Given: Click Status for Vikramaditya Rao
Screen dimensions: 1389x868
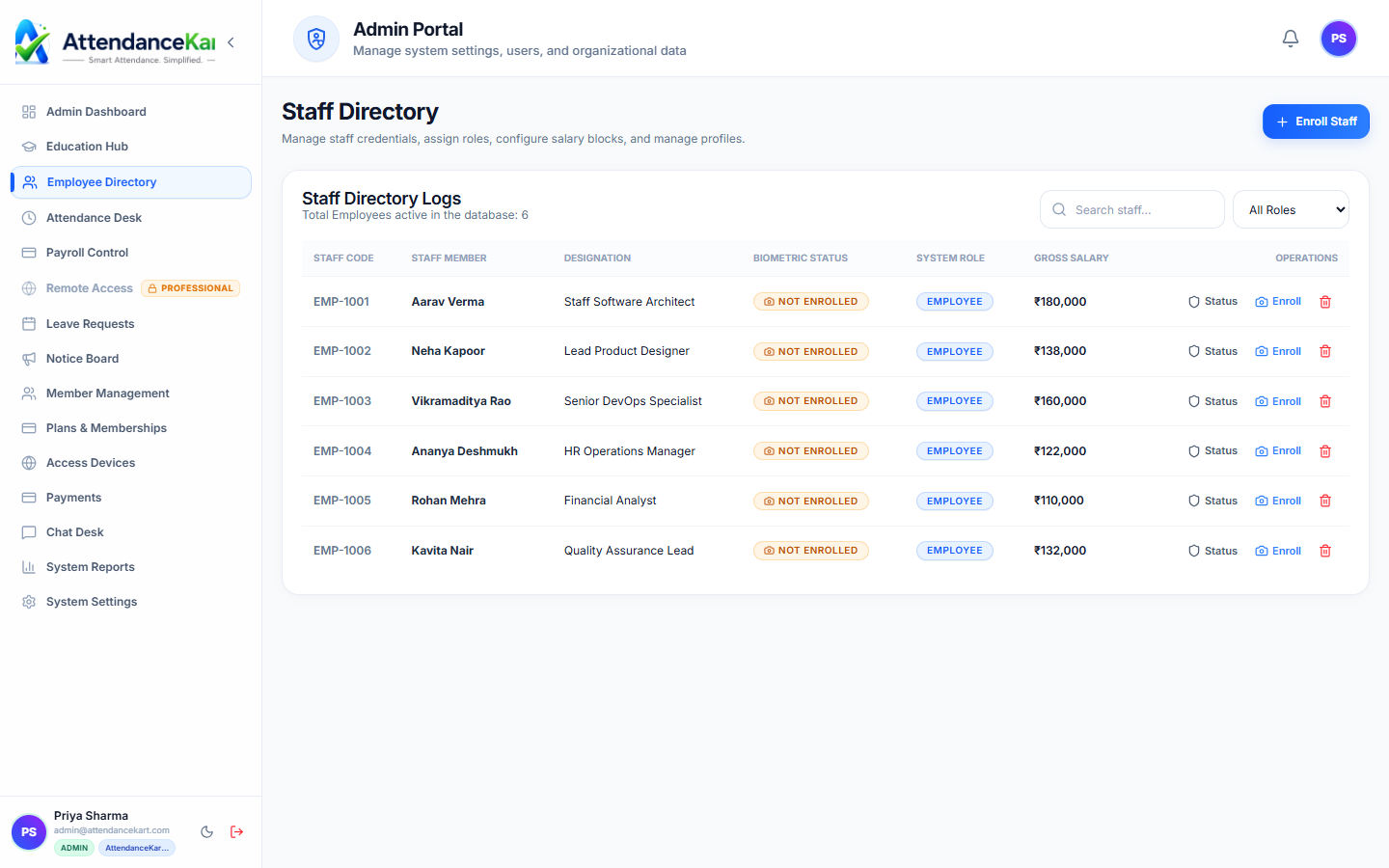Looking at the screenshot, I should [x=1212, y=401].
